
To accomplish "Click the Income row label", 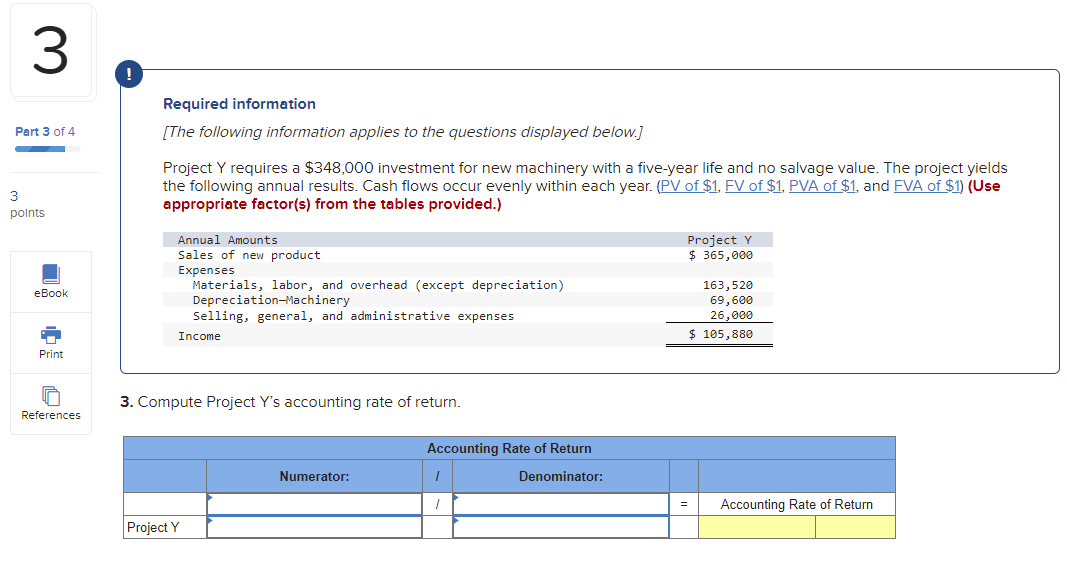I will pos(199,336).
